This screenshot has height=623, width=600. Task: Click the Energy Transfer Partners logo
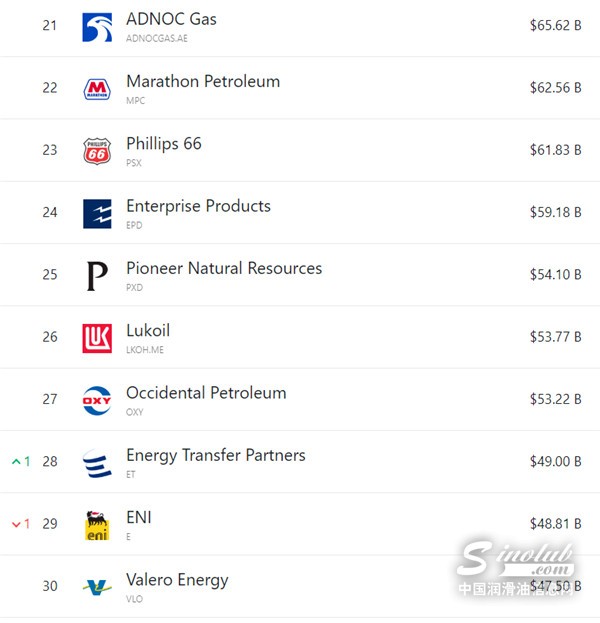(x=97, y=463)
